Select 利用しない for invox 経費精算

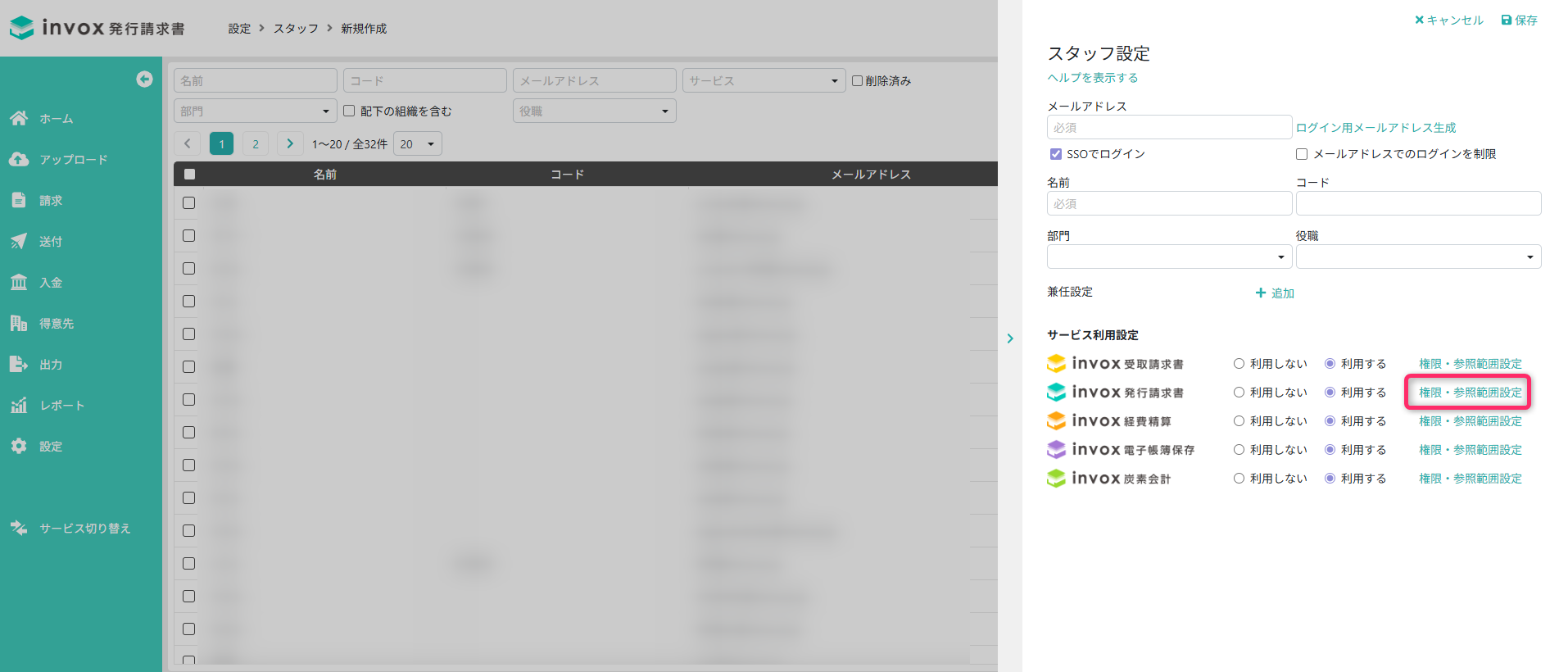[x=1239, y=420]
